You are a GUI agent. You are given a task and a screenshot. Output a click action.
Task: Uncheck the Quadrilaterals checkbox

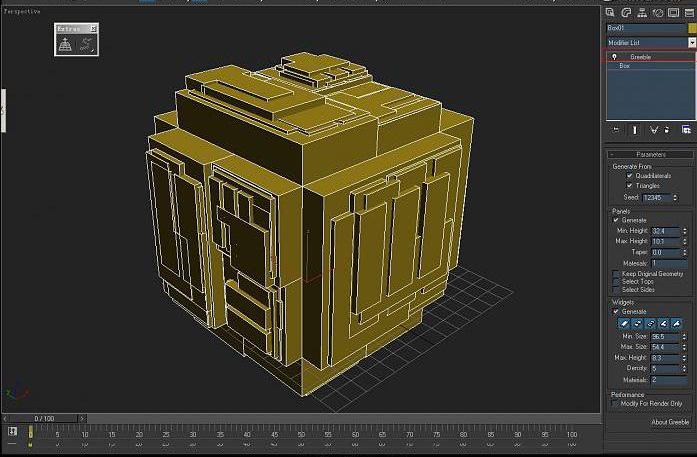[629, 176]
